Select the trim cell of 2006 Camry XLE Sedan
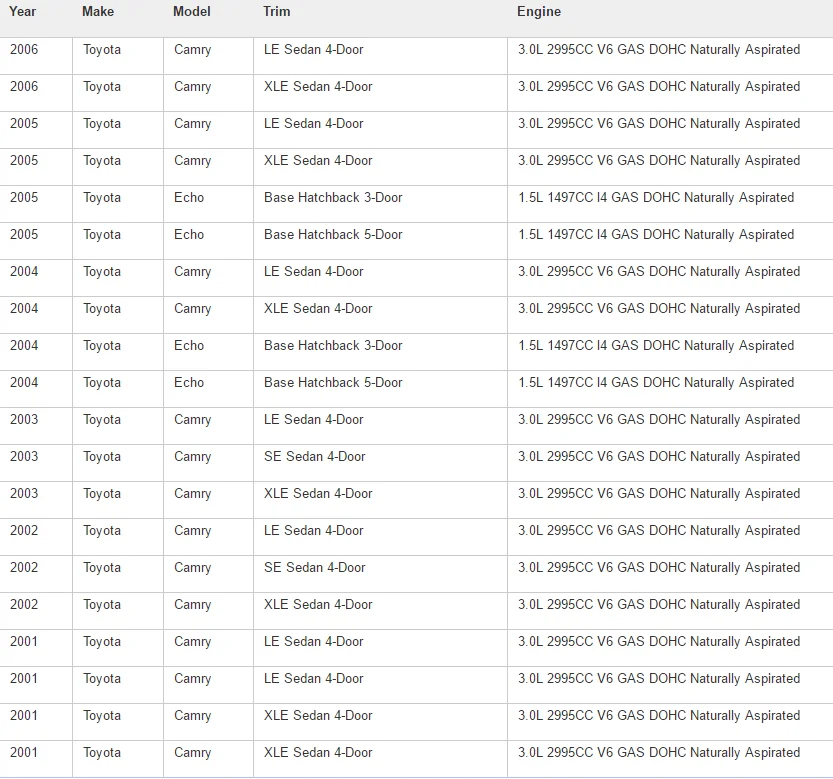The width and height of the screenshot is (833, 779). tap(380, 93)
